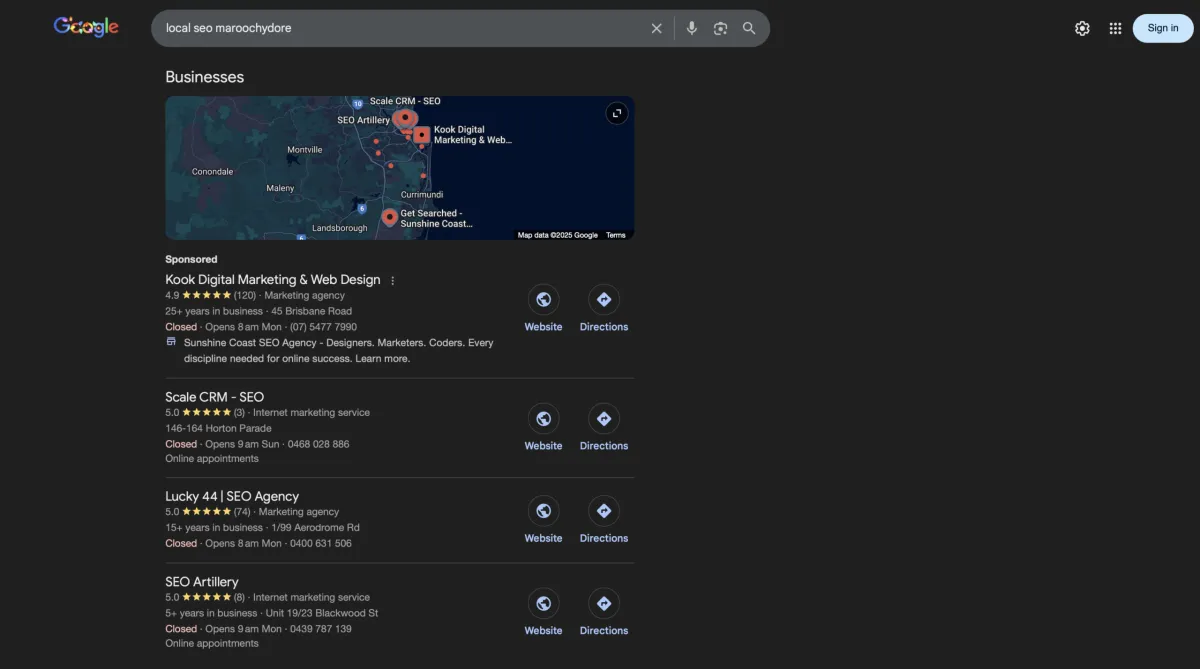
Task: Open SEO Artillery website globe icon
Action: (543, 603)
